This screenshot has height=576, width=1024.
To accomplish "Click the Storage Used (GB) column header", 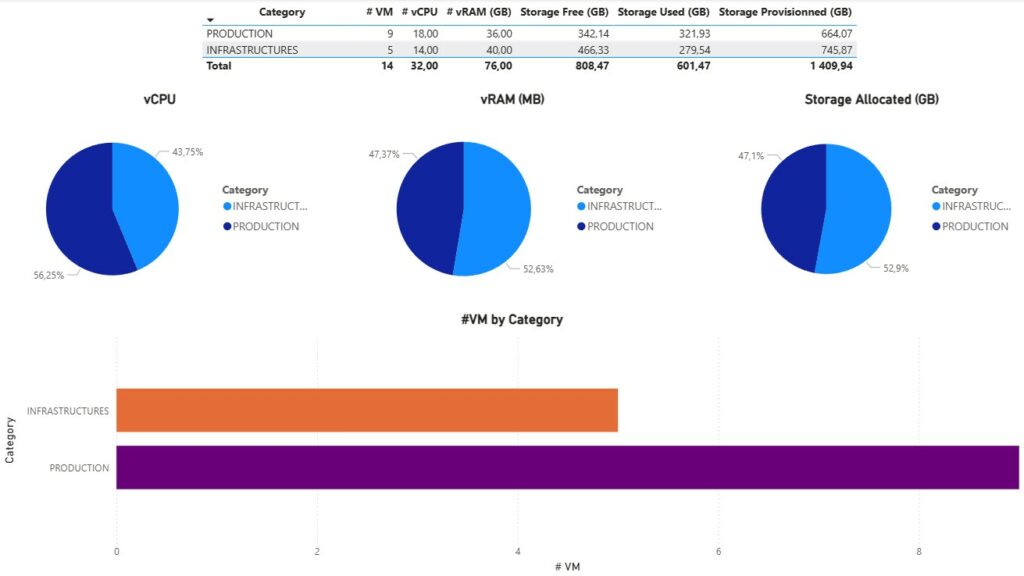I will (663, 12).
